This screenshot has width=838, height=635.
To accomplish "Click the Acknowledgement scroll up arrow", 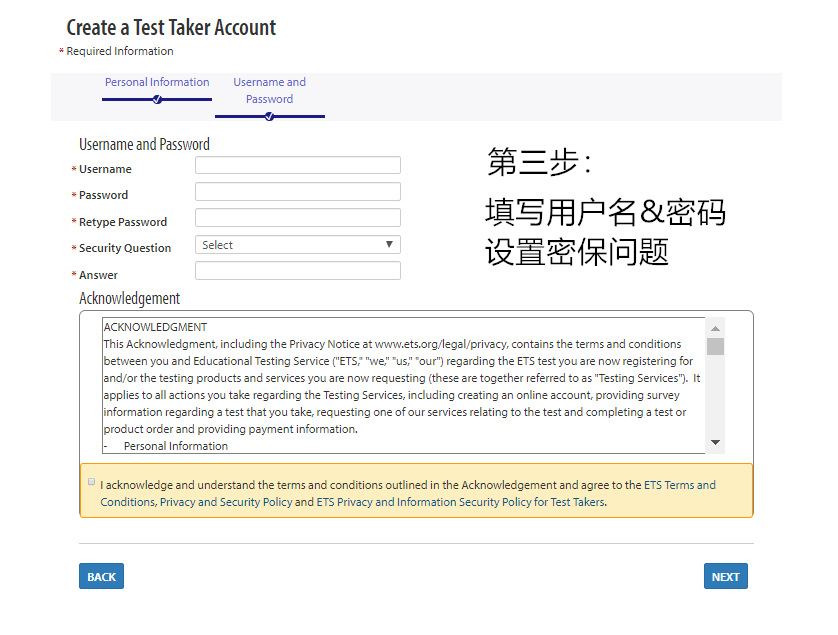I will click(x=715, y=328).
